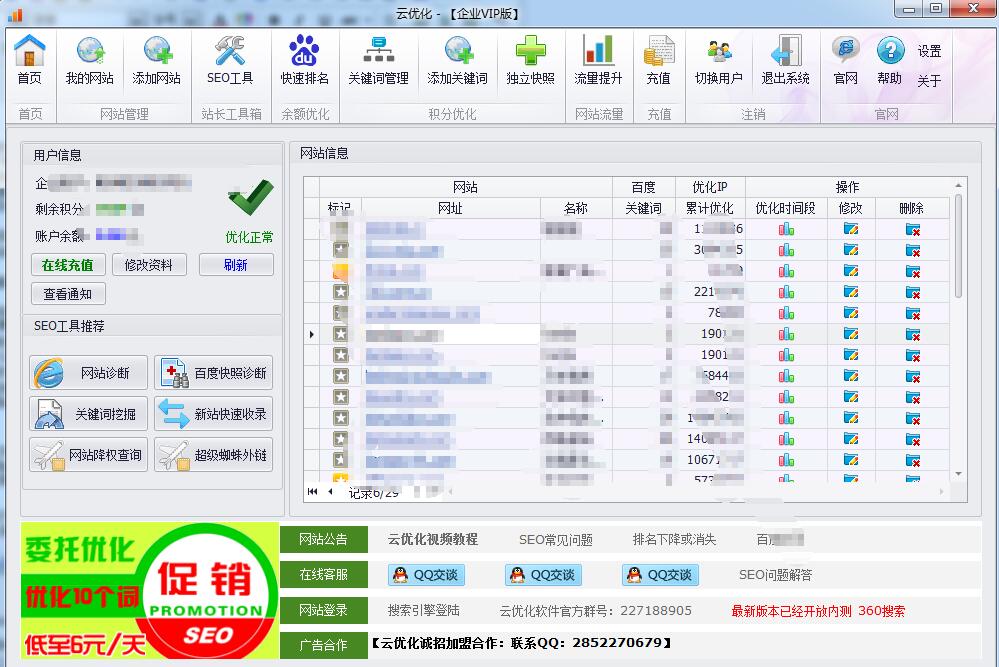Open 关键词管理 in the toolbar
Screen dimensions: 999x667
378,61
